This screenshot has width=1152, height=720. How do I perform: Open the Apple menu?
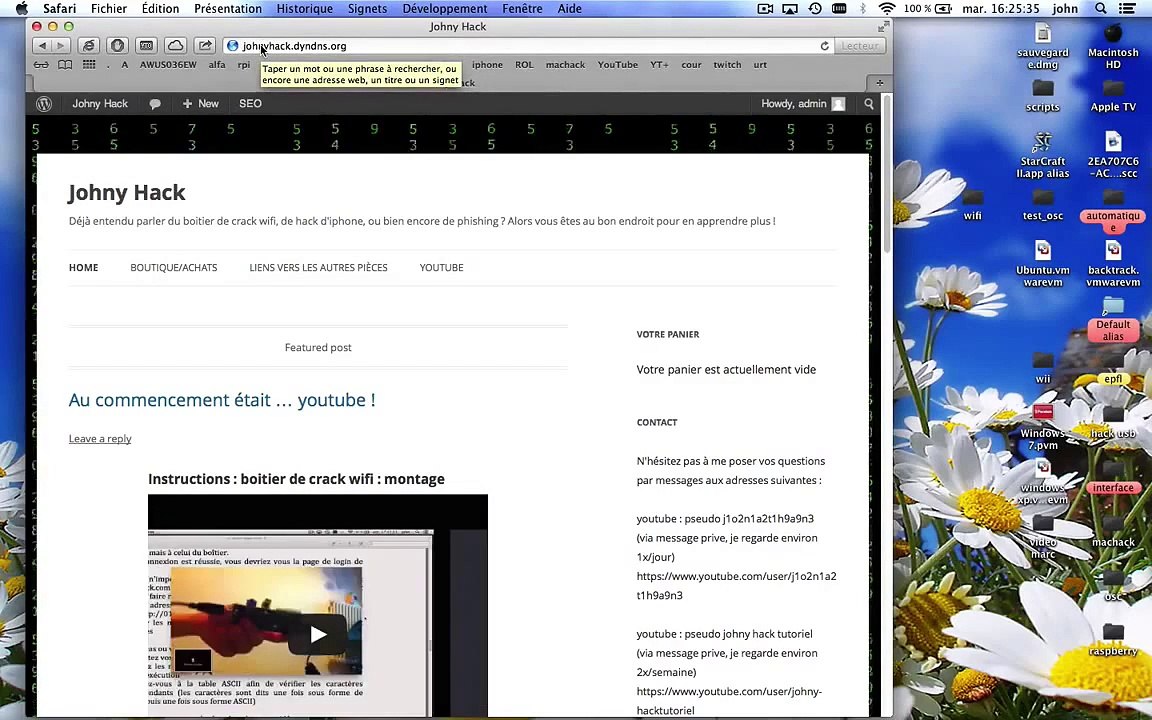pos(21,8)
